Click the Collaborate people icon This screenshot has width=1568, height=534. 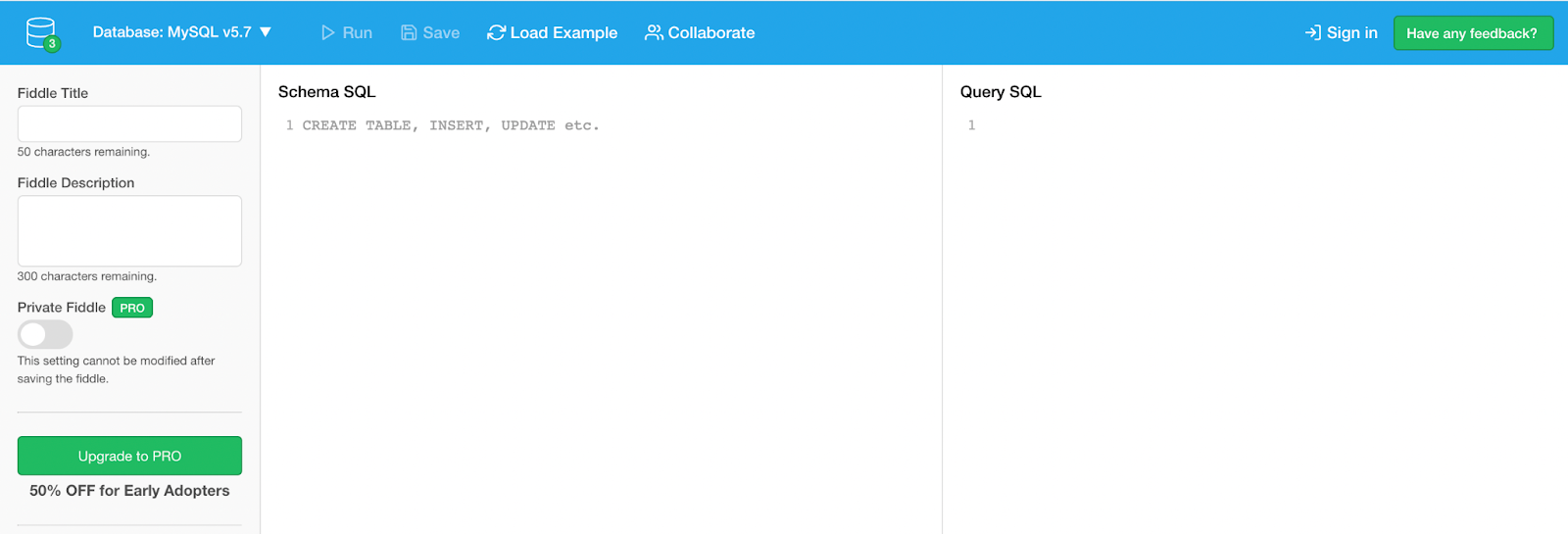[654, 33]
